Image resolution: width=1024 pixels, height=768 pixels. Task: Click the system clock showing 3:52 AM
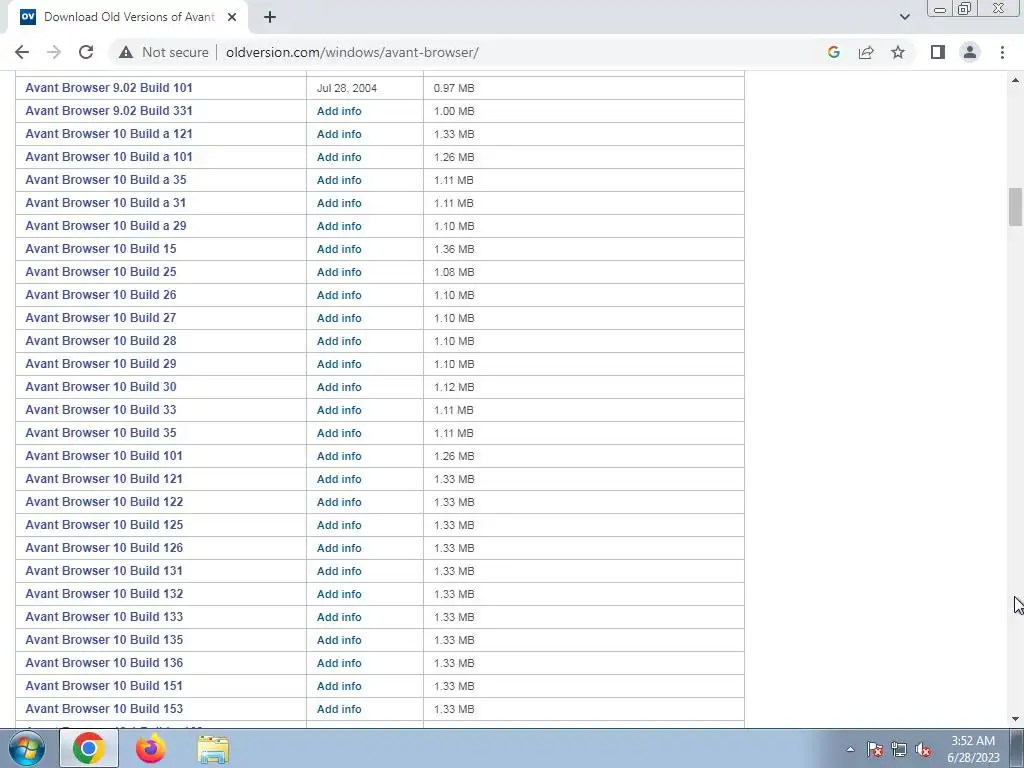click(x=973, y=749)
